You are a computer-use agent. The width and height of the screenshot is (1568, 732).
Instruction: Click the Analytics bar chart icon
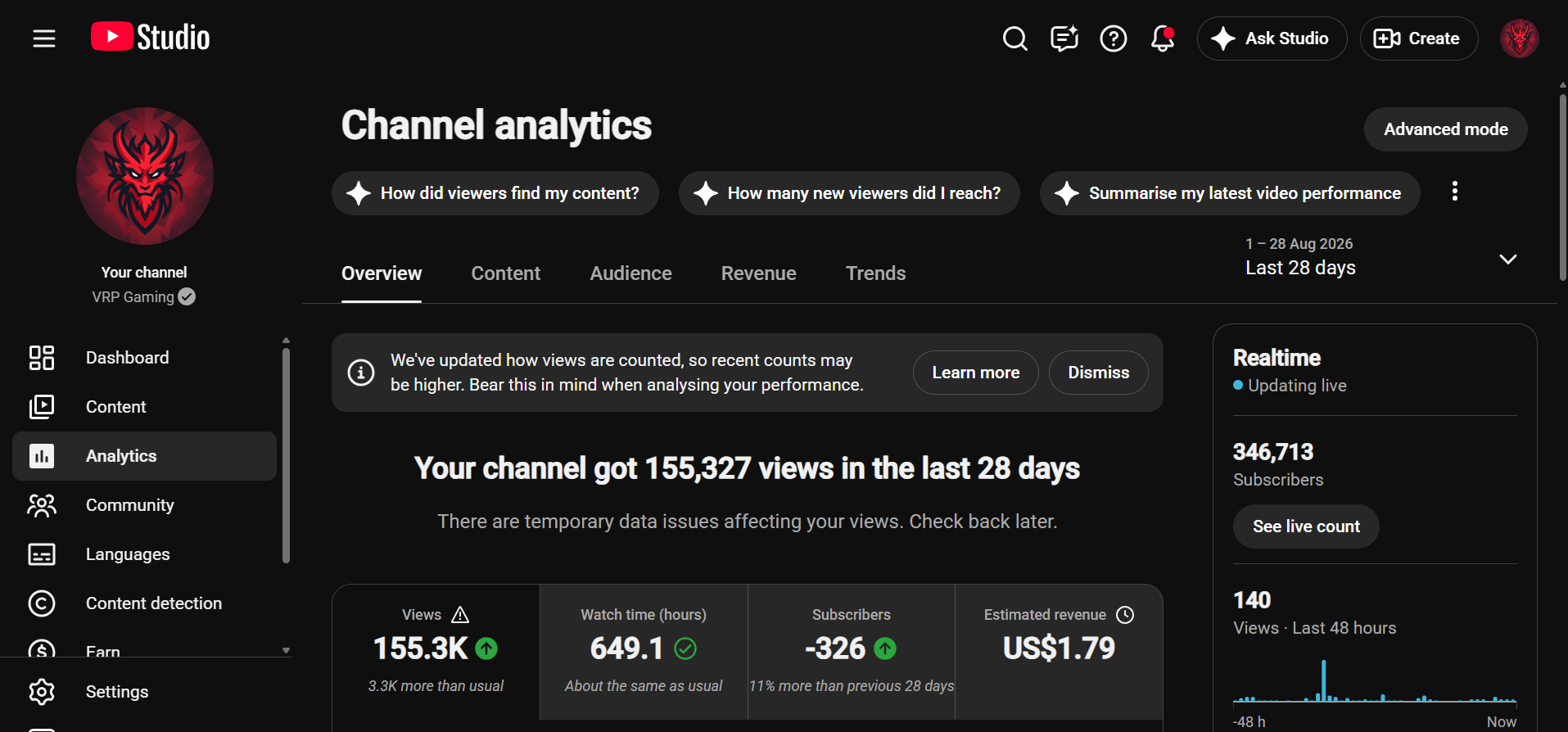(42, 456)
